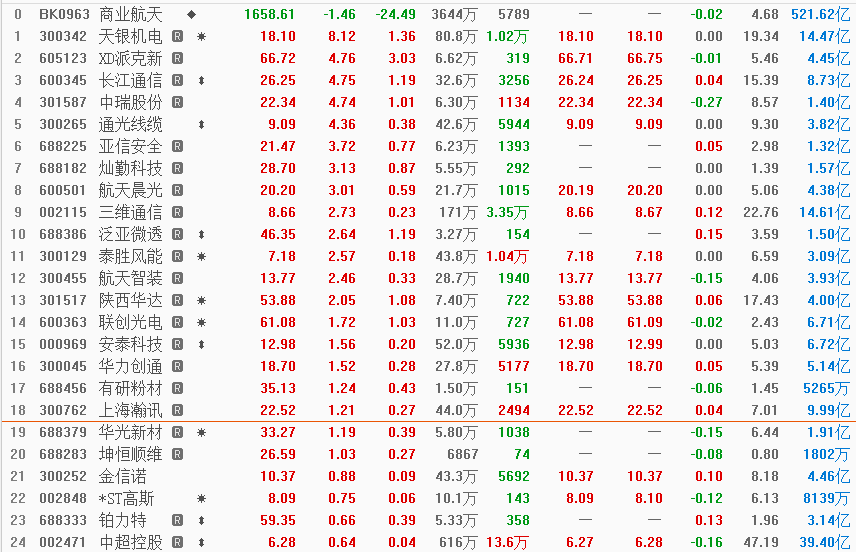Screen dimensions: 856x552
Task: Click the R badge beside 长江通信
Action: (x=177, y=80)
